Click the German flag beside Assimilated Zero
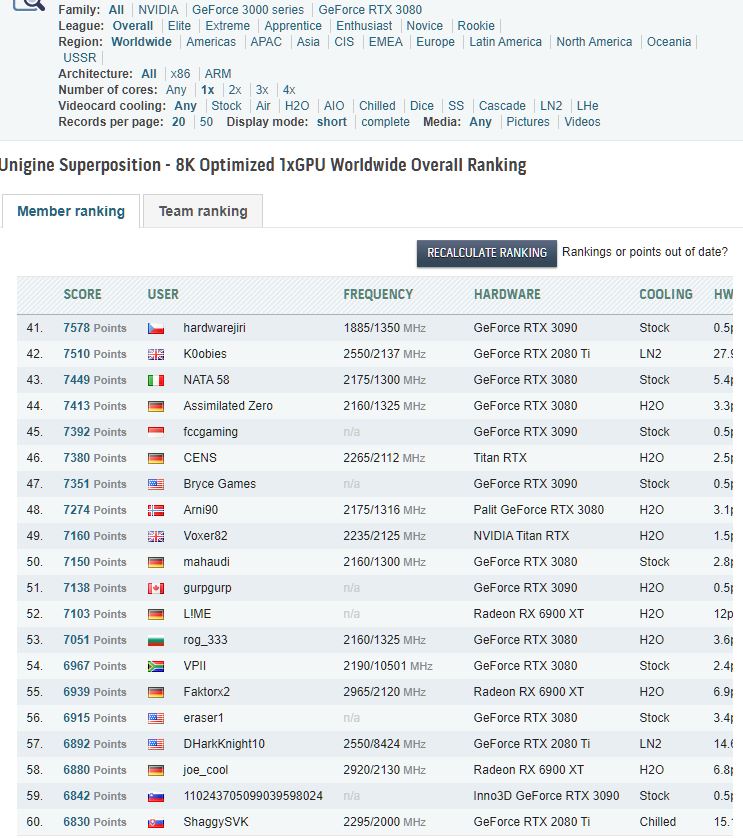This screenshot has width=743, height=839. [156, 407]
